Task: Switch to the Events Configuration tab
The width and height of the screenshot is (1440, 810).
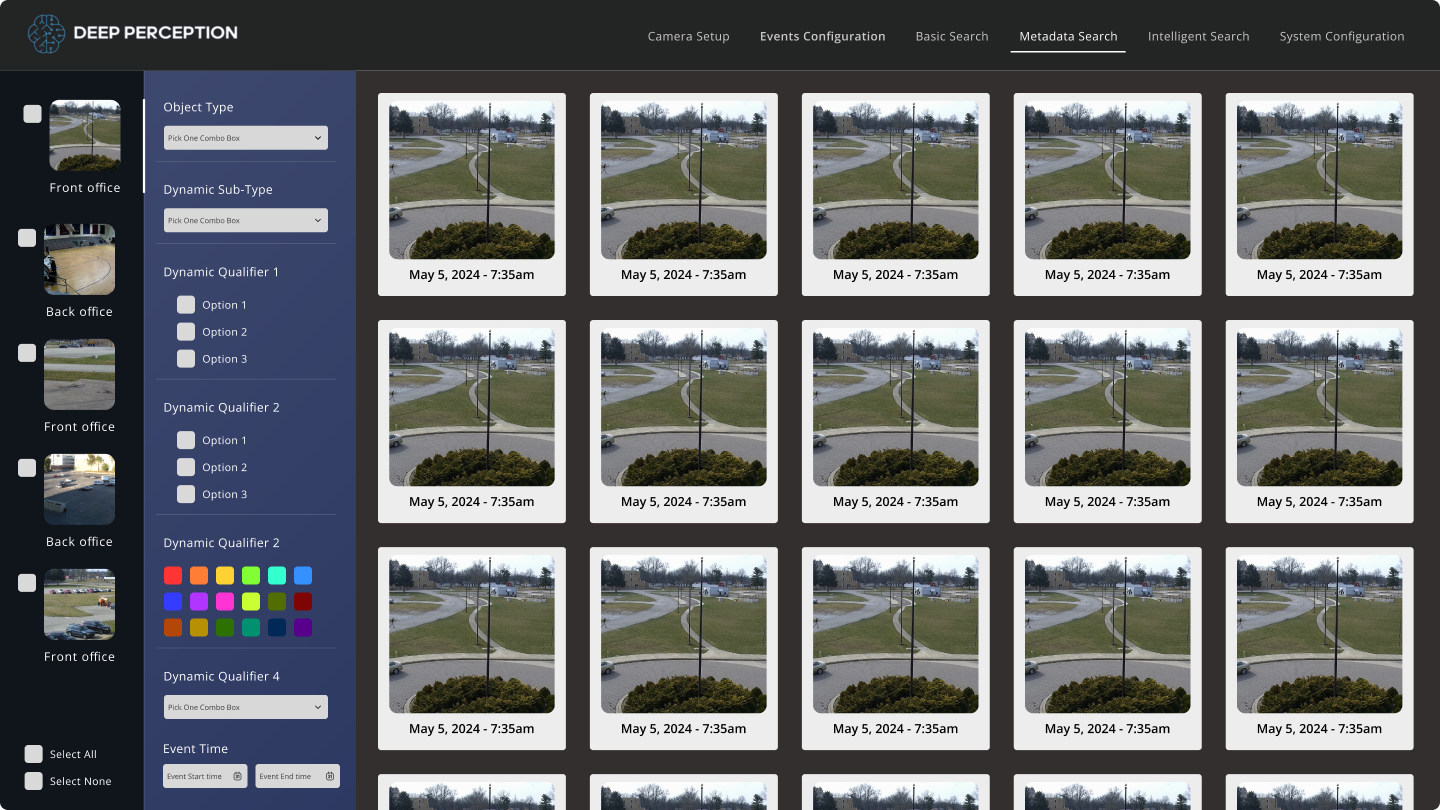Action: tap(822, 36)
